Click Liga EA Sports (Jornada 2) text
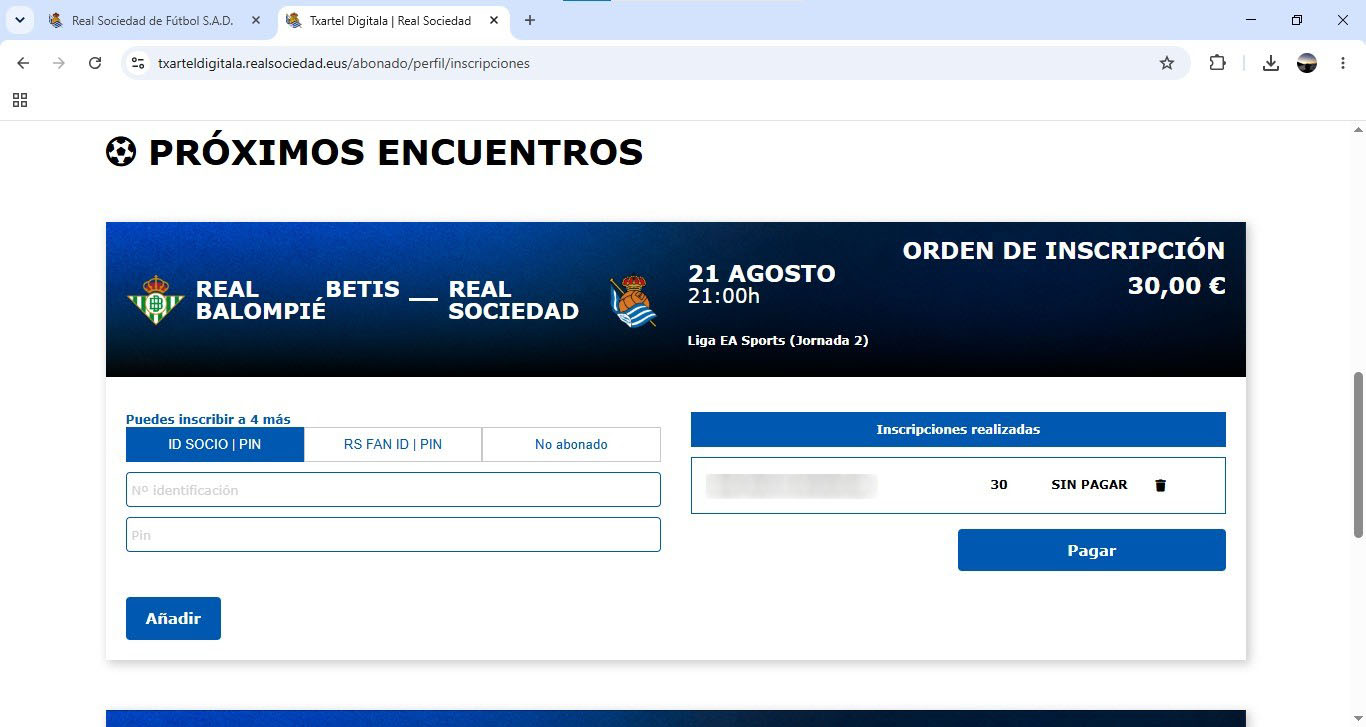The image size is (1366, 727). pos(778,340)
